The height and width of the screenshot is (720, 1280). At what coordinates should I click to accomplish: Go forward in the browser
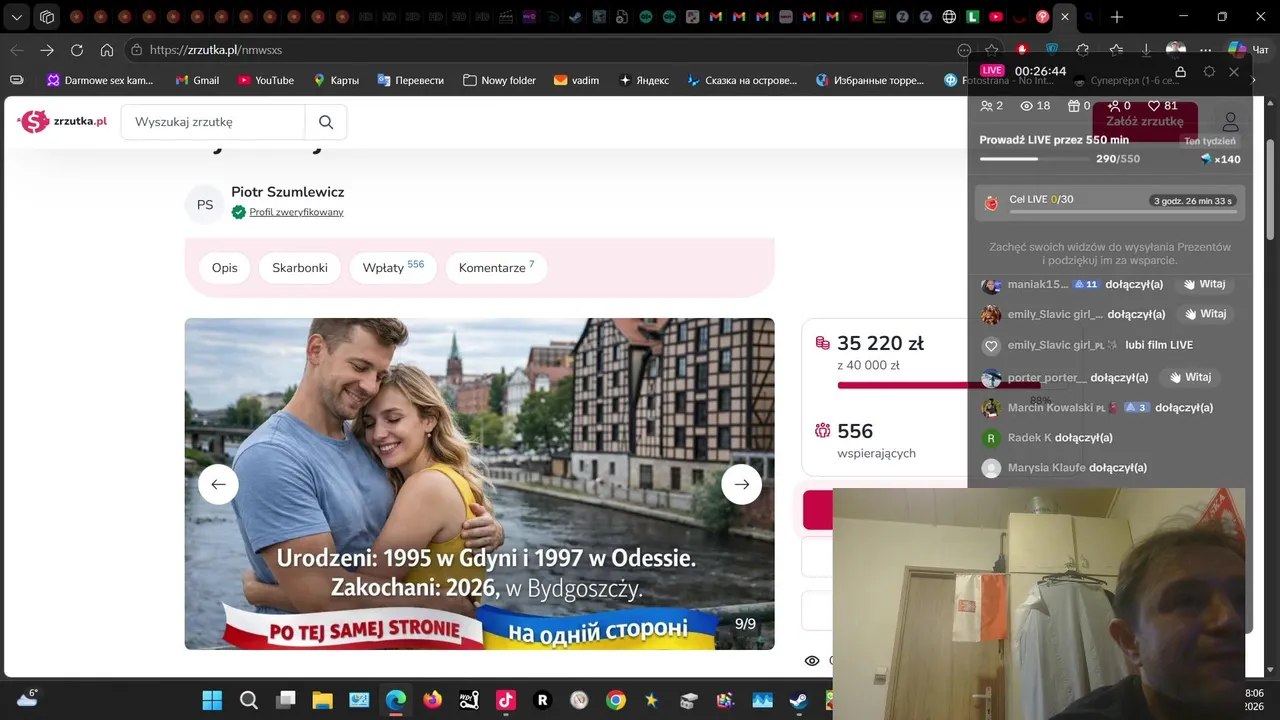[47, 50]
